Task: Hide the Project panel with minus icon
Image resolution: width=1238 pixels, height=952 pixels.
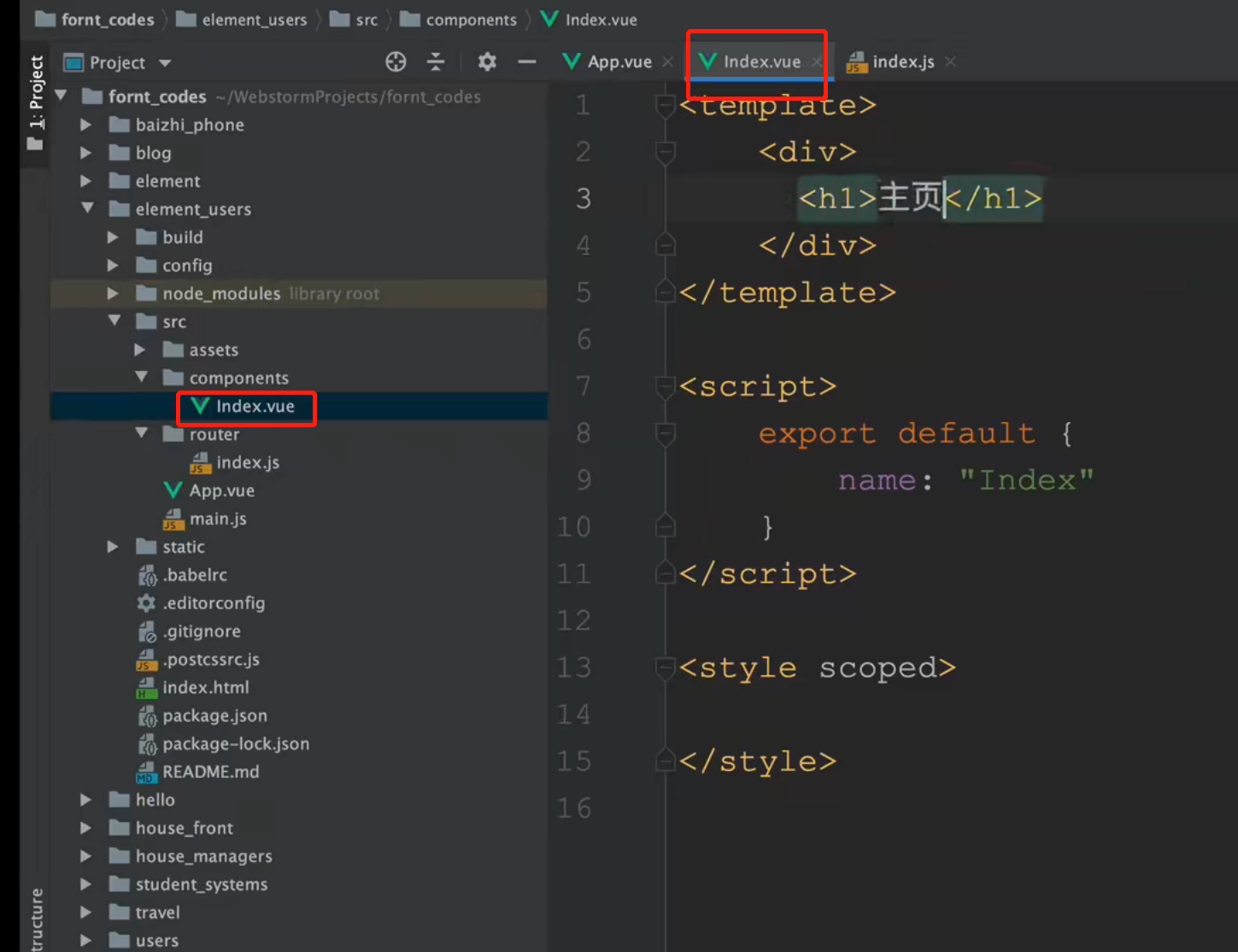Action: click(527, 62)
